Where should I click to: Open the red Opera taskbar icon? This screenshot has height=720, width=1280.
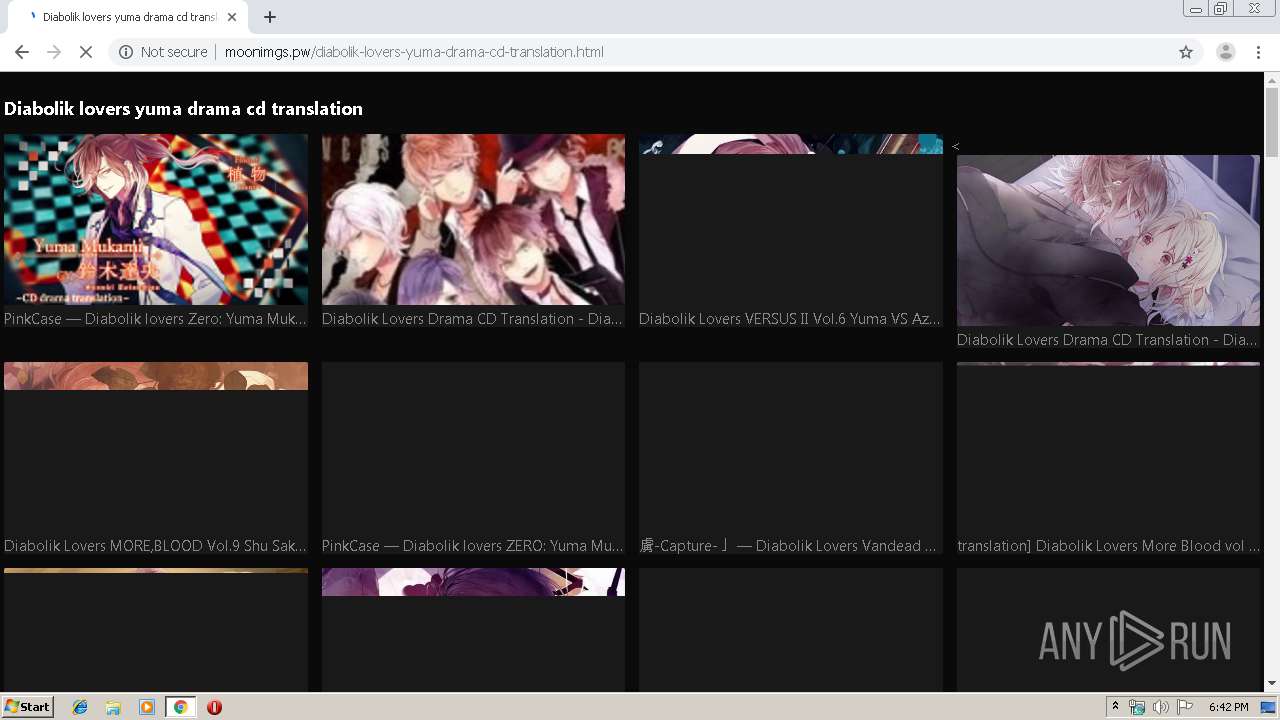pos(214,707)
